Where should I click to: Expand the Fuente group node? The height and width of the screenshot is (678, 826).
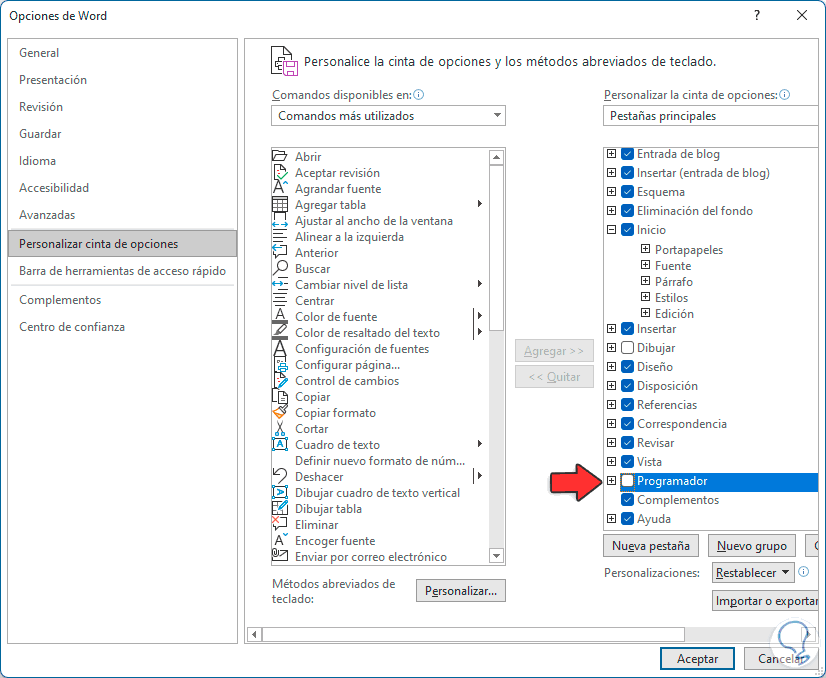coord(645,264)
